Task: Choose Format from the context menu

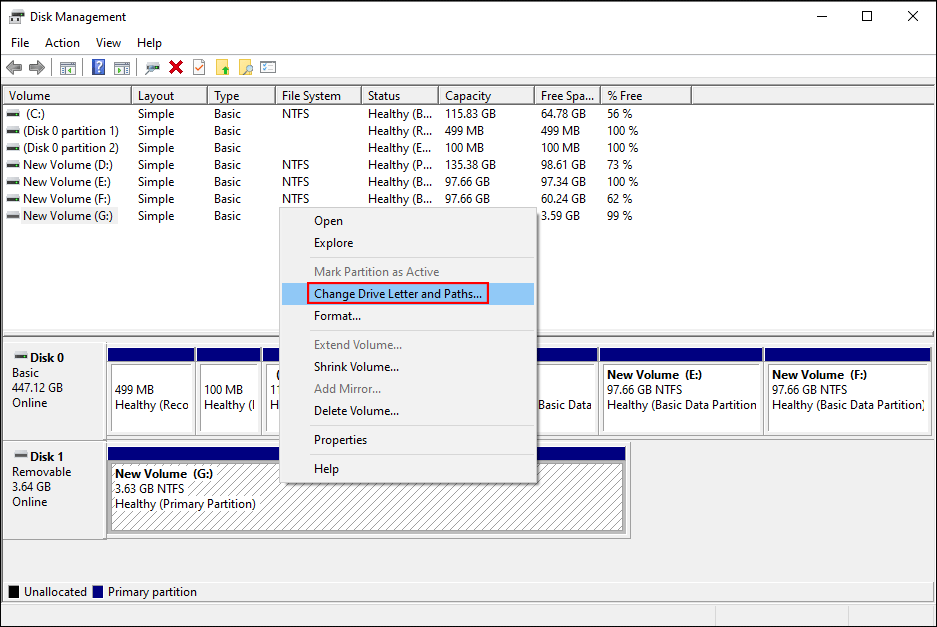Action: [x=337, y=316]
